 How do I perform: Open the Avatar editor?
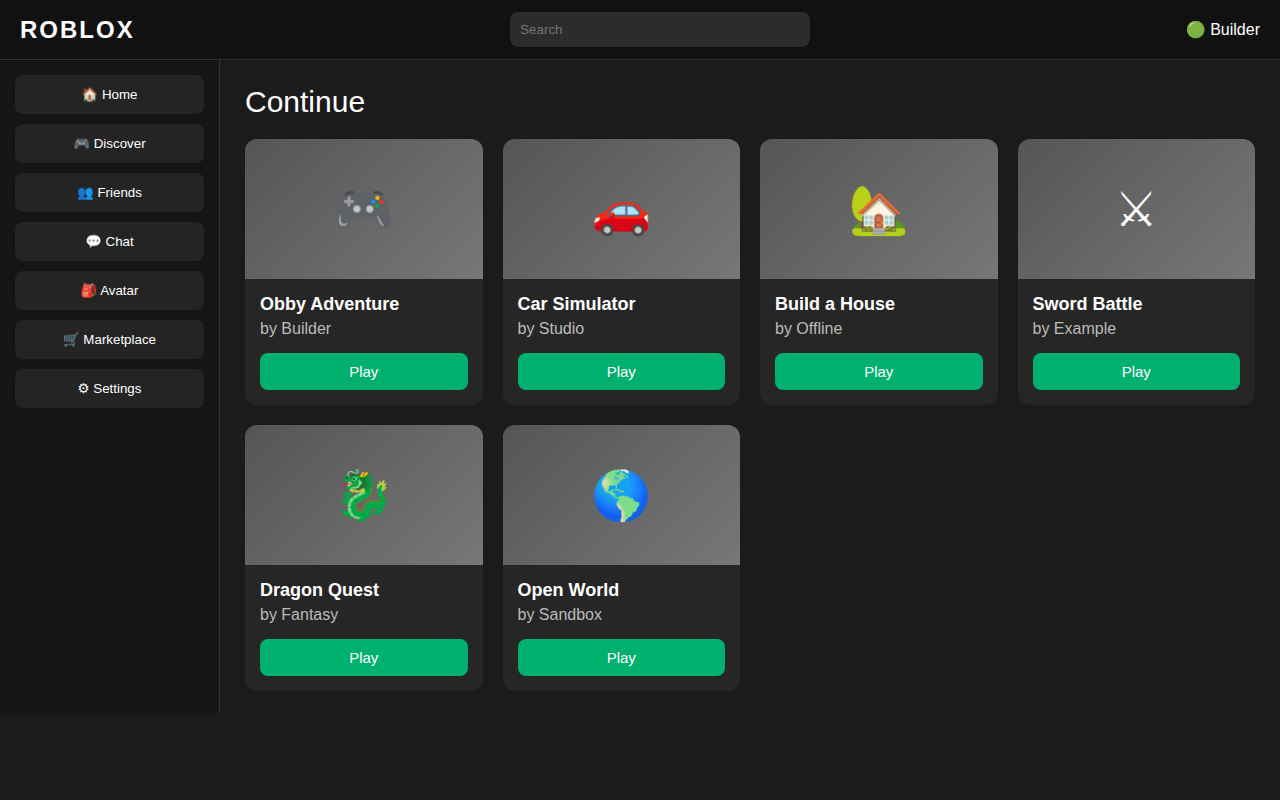109,290
